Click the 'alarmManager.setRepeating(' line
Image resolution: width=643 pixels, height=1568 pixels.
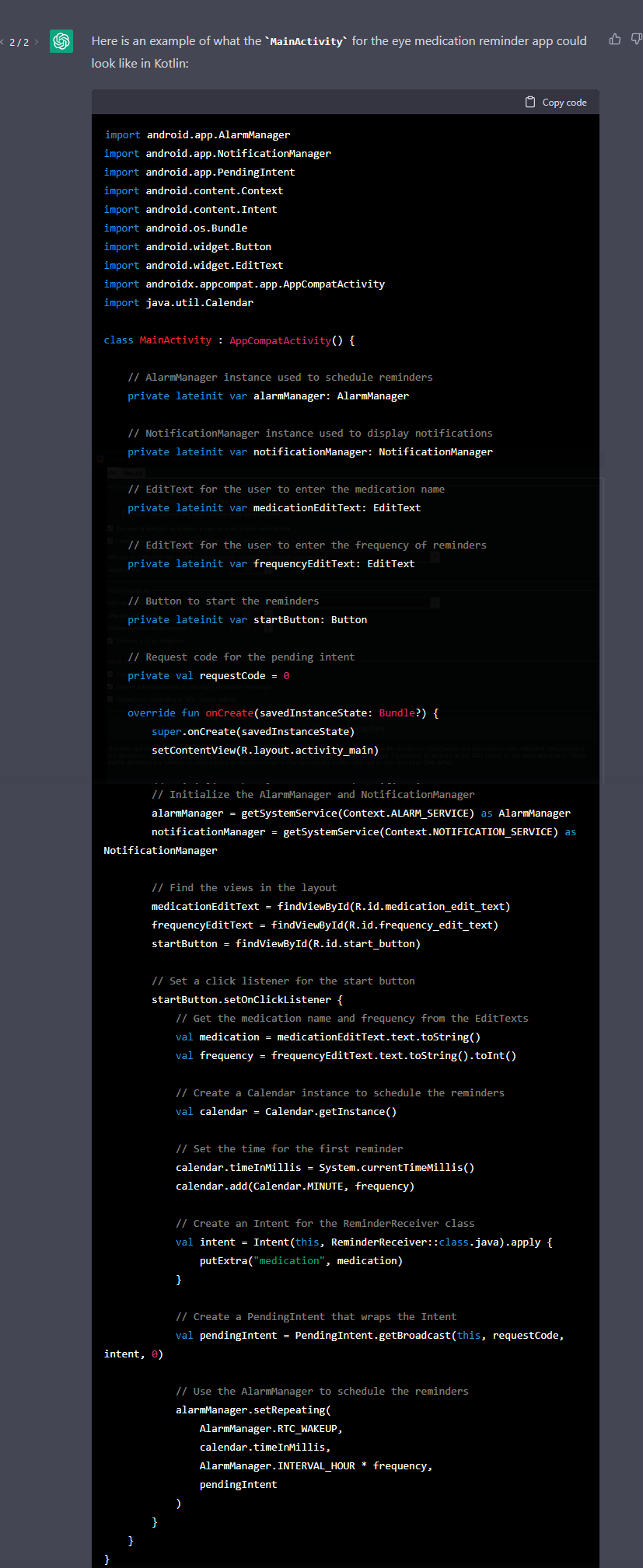(x=253, y=1409)
